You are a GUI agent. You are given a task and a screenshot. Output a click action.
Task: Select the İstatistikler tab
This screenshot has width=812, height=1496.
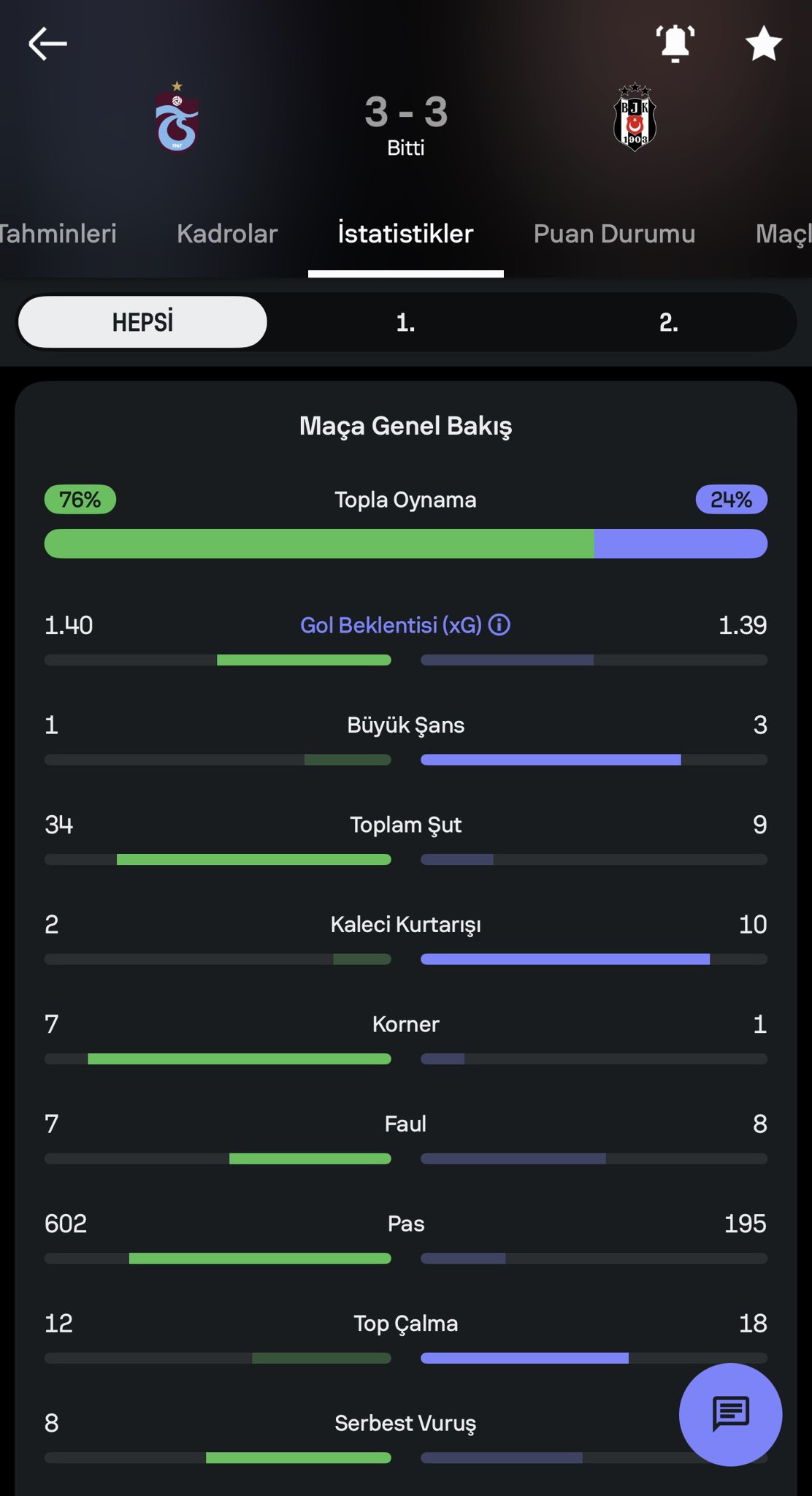coord(405,234)
